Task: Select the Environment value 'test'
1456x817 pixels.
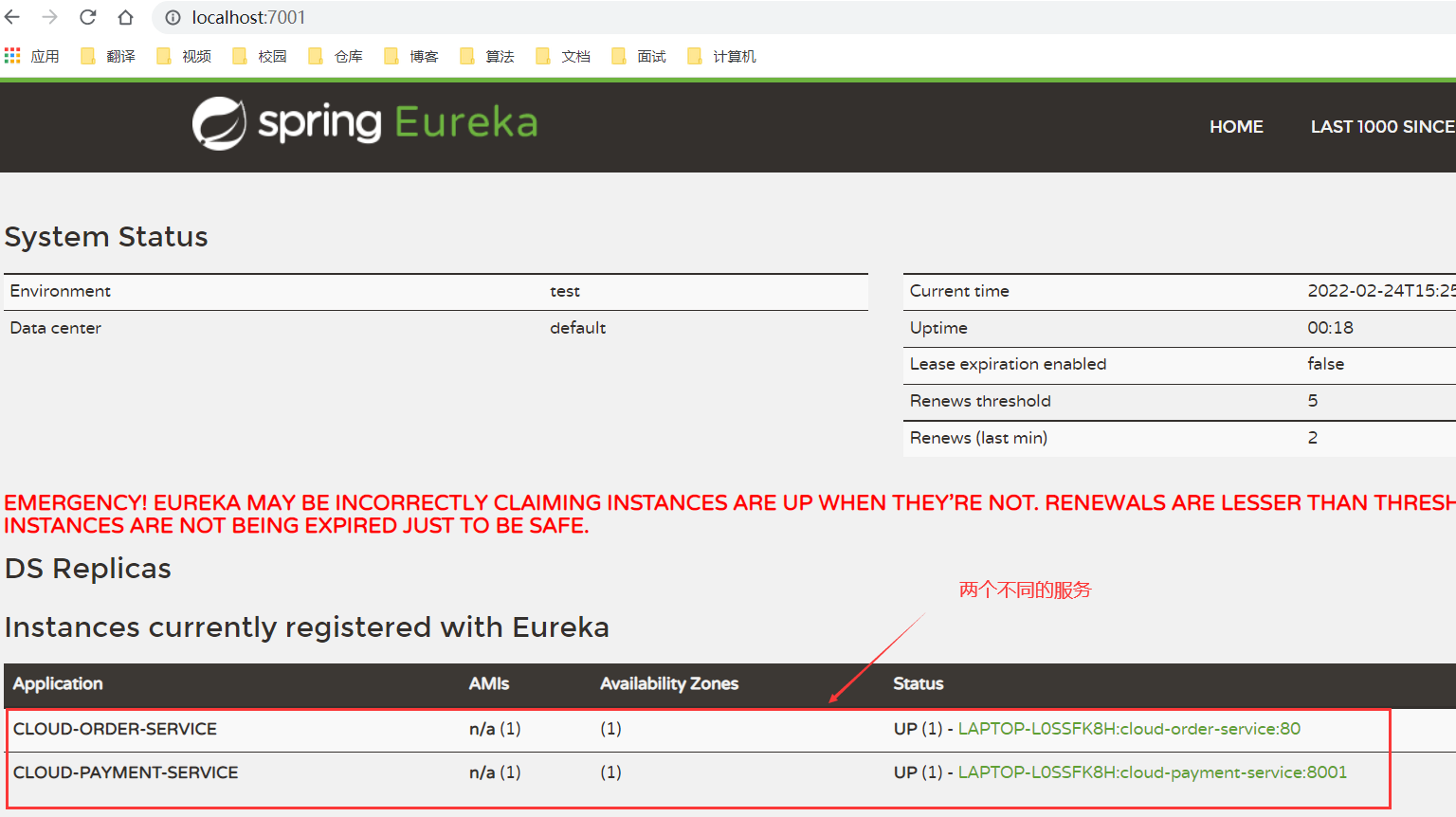Action: pyautogui.click(x=565, y=291)
